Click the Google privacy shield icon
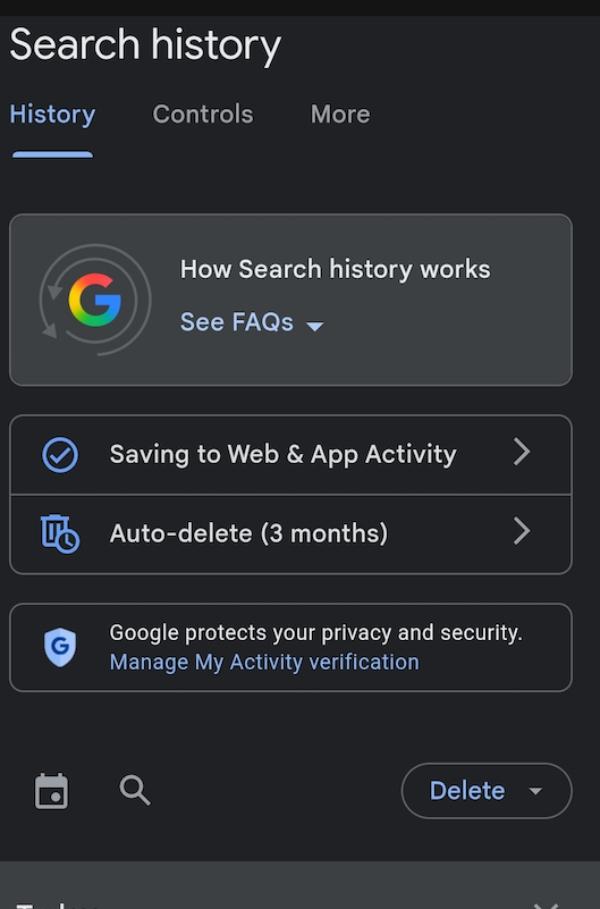Viewport: 600px width, 909px height. tap(60, 647)
